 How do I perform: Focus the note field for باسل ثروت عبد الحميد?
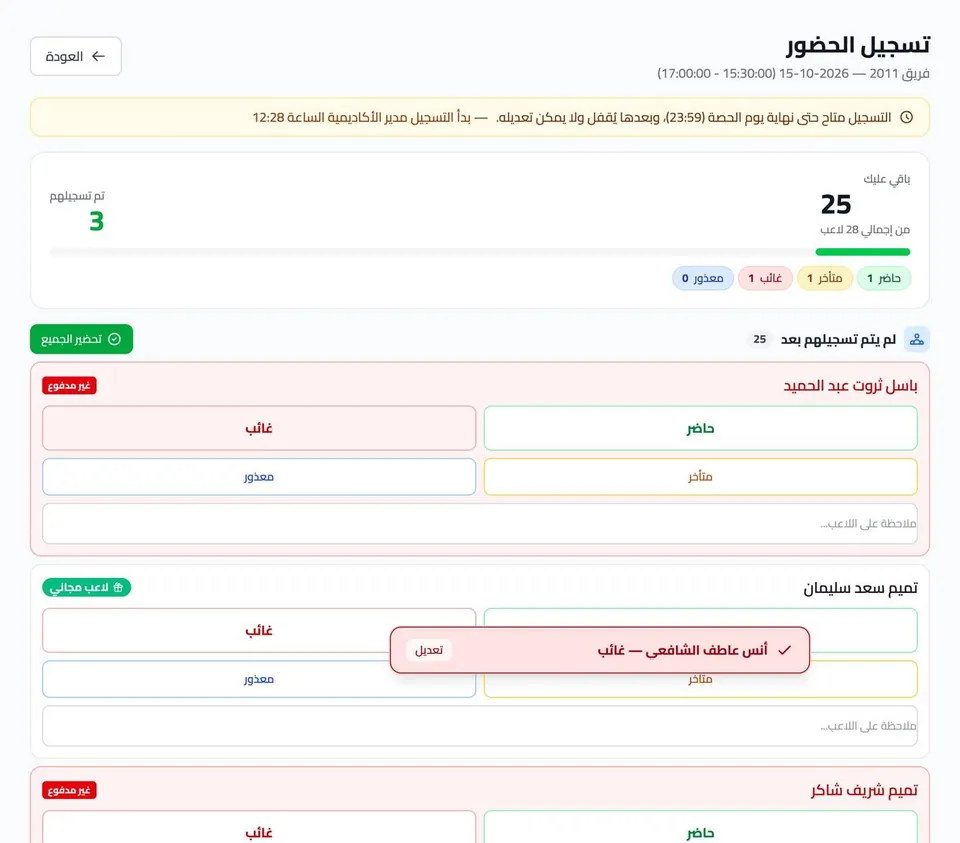(x=480, y=524)
